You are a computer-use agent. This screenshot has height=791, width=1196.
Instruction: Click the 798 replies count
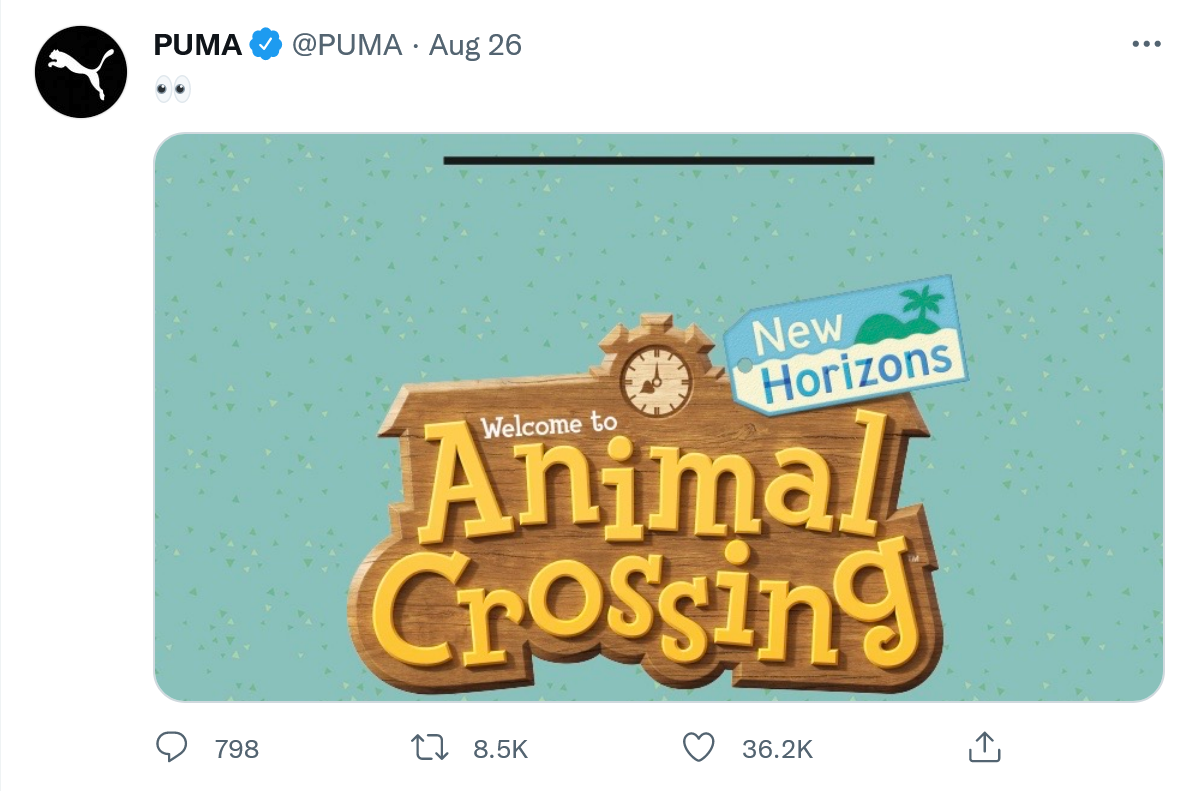[237, 748]
